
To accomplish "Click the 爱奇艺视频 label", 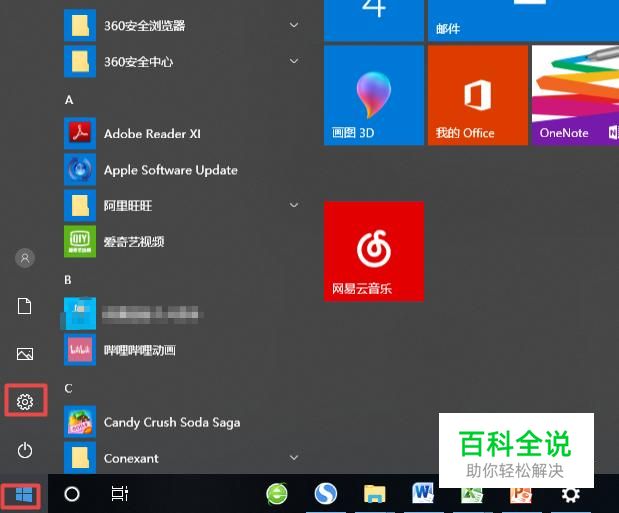I will pos(134,242).
